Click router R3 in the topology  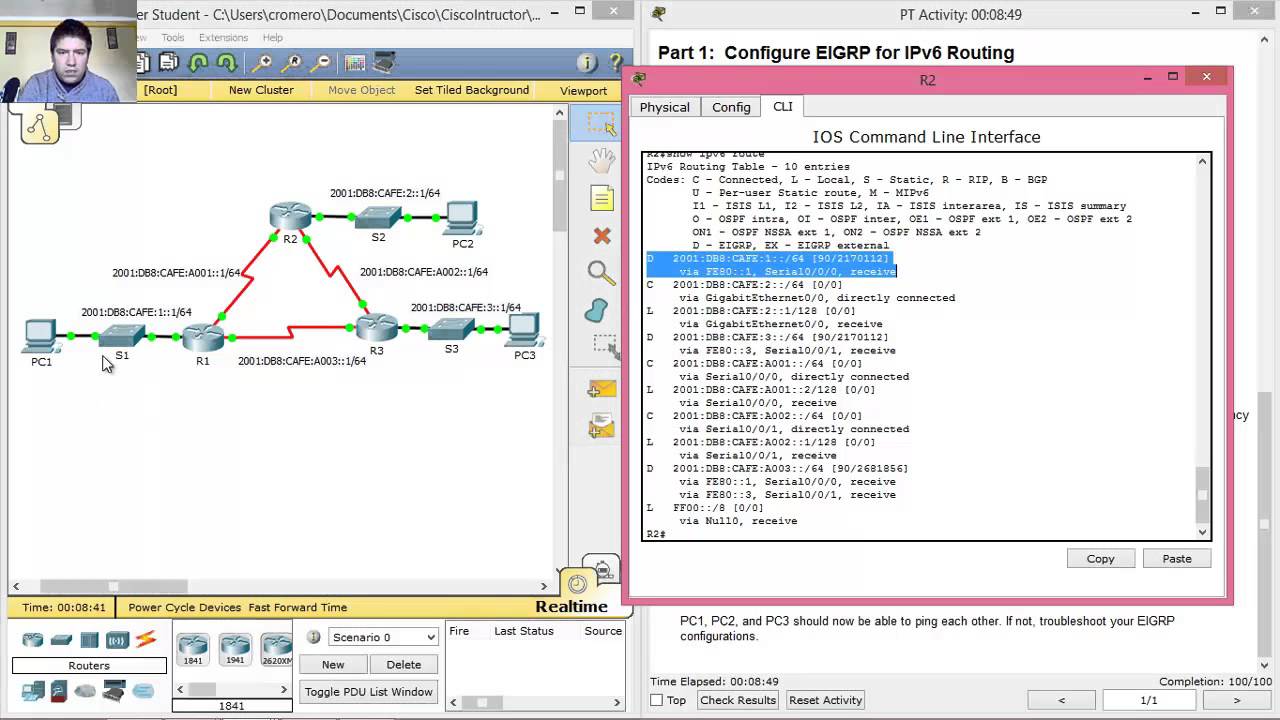pos(376,328)
